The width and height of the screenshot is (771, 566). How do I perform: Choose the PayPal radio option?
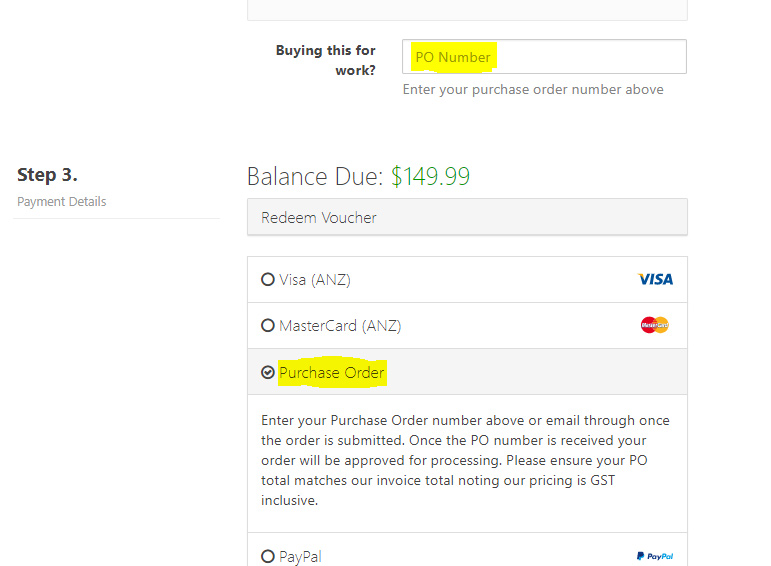(267, 556)
